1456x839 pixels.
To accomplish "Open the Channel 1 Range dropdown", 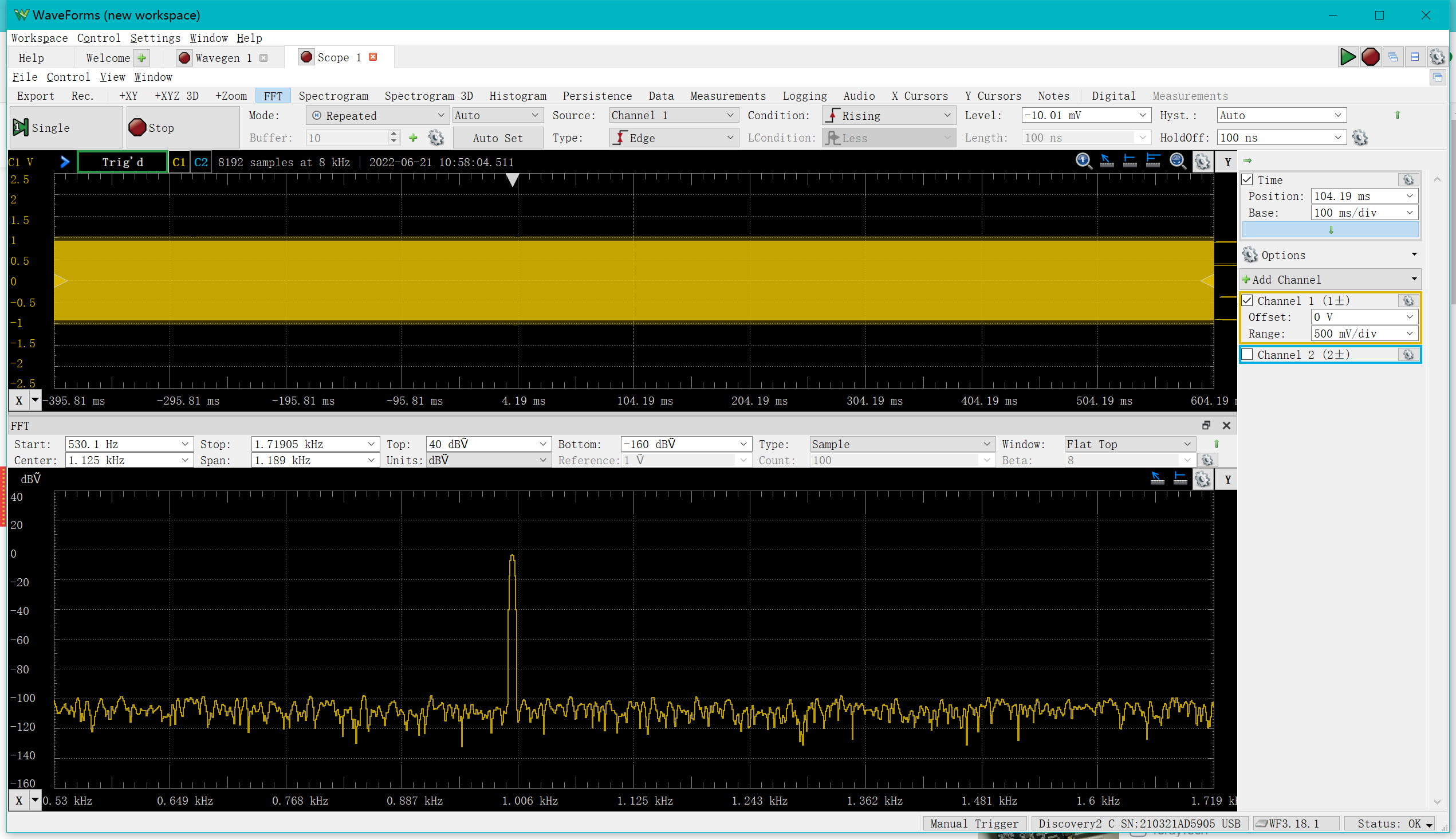I will click(1410, 334).
